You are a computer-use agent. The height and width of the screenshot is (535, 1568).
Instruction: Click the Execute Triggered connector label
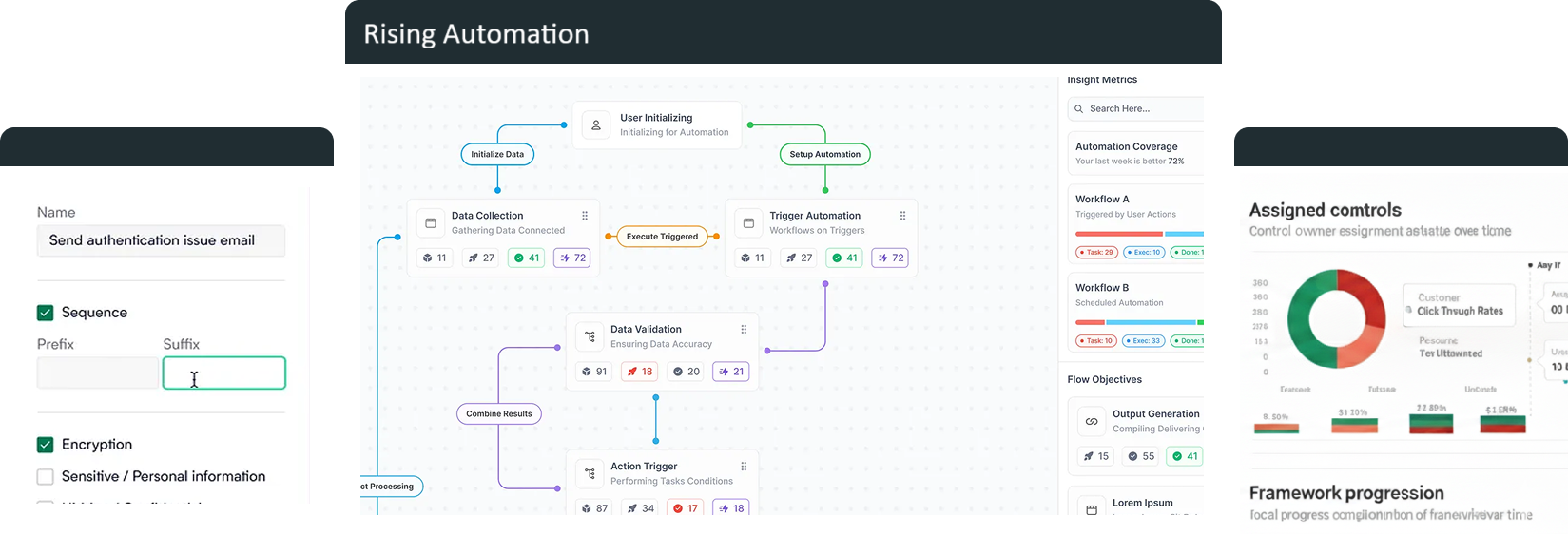click(x=662, y=237)
